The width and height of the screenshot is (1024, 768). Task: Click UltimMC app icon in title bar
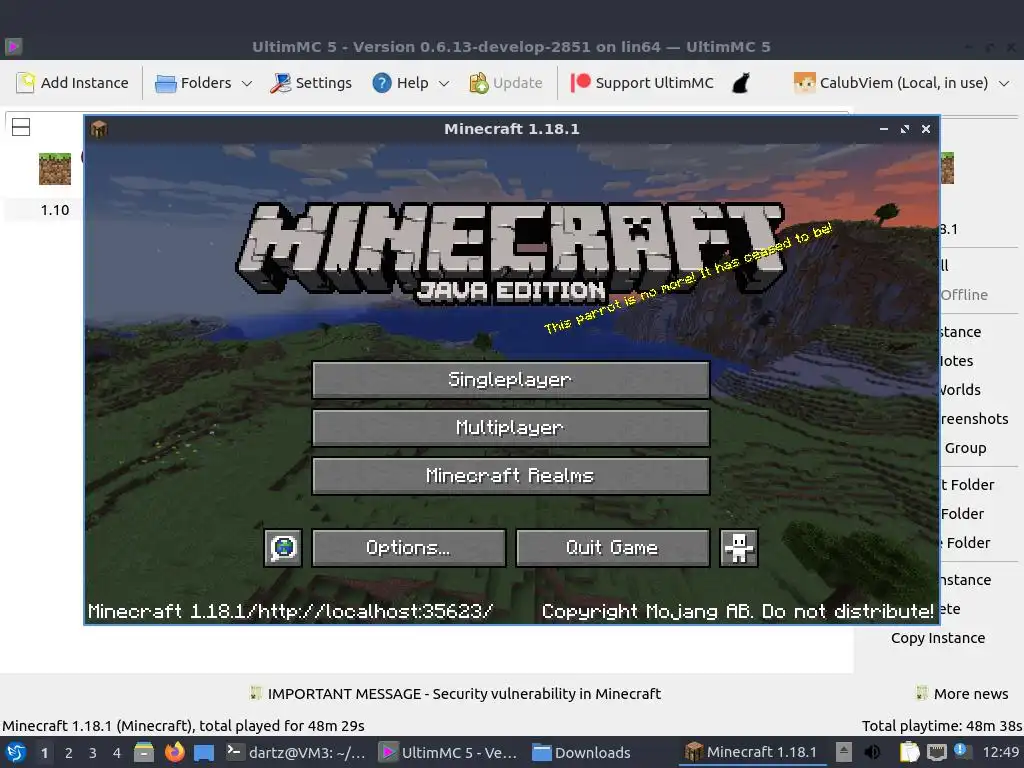[x=13, y=46]
